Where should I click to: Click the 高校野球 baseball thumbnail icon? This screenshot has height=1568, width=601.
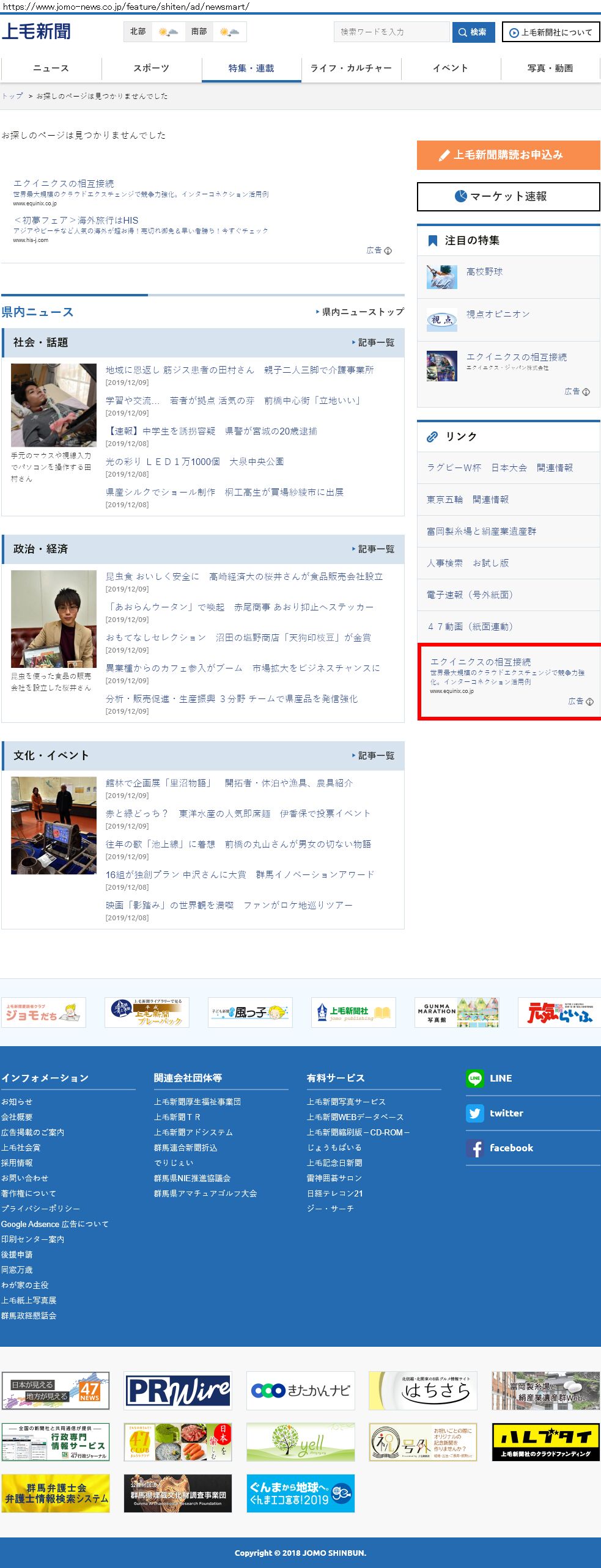point(441,277)
